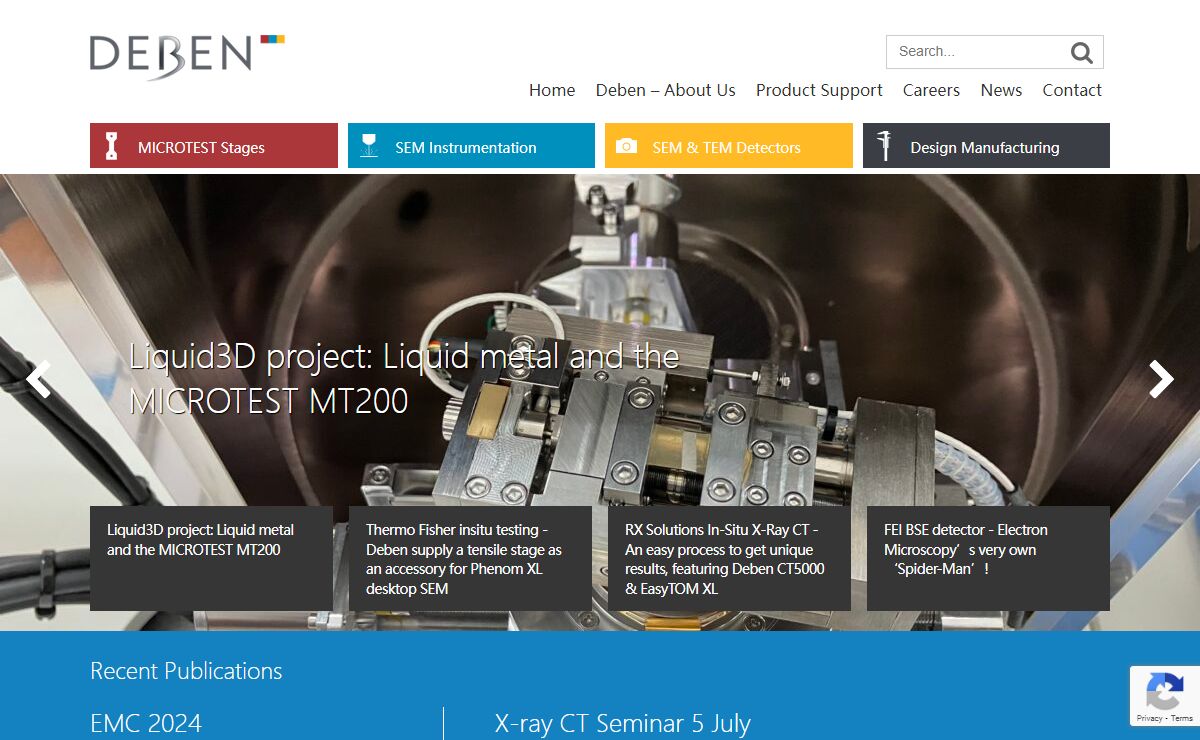Open the Contact page
Image resolution: width=1200 pixels, height=740 pixels.
(x=1072, y=90)
